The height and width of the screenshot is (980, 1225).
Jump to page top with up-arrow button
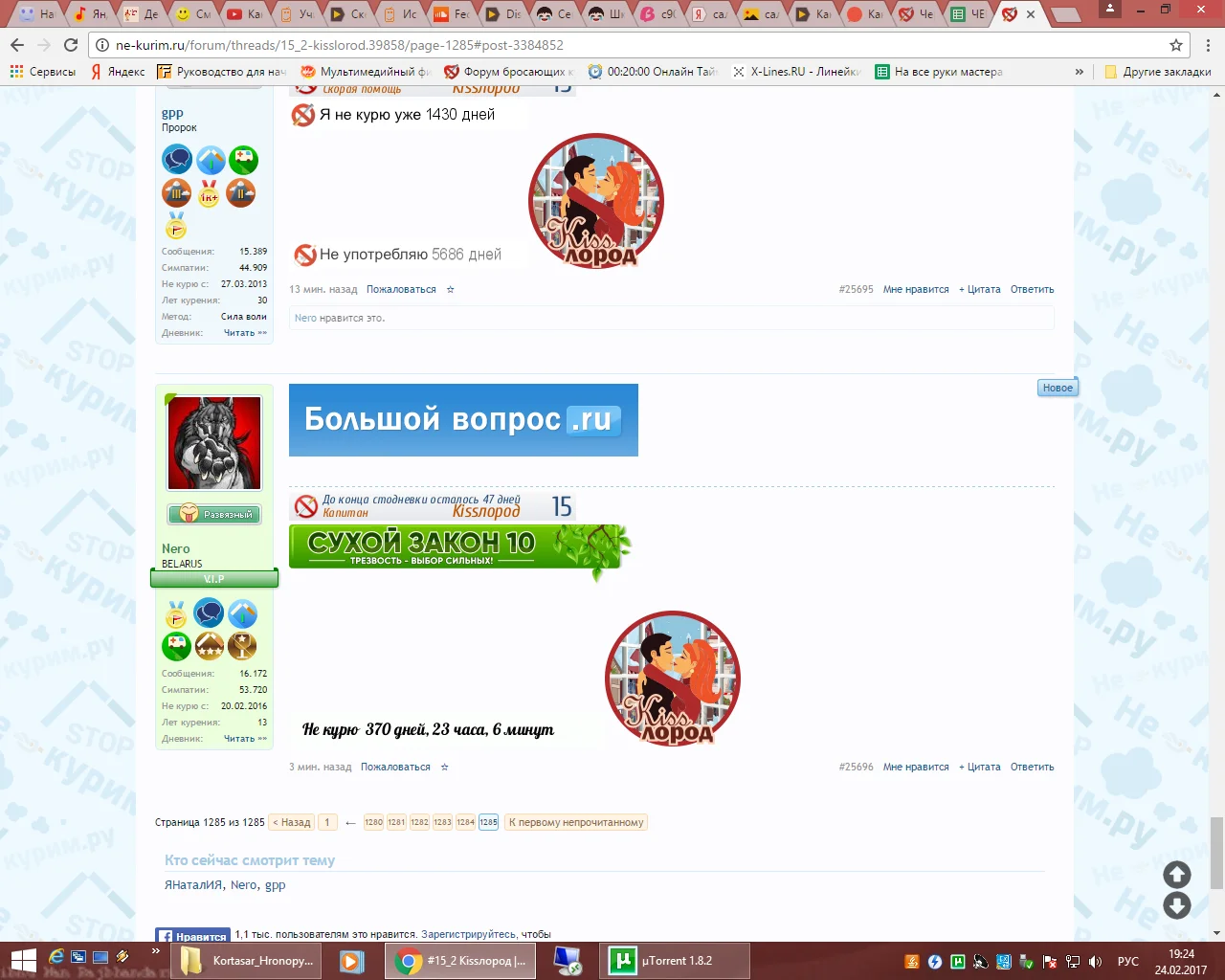[x=1177, y=874]
